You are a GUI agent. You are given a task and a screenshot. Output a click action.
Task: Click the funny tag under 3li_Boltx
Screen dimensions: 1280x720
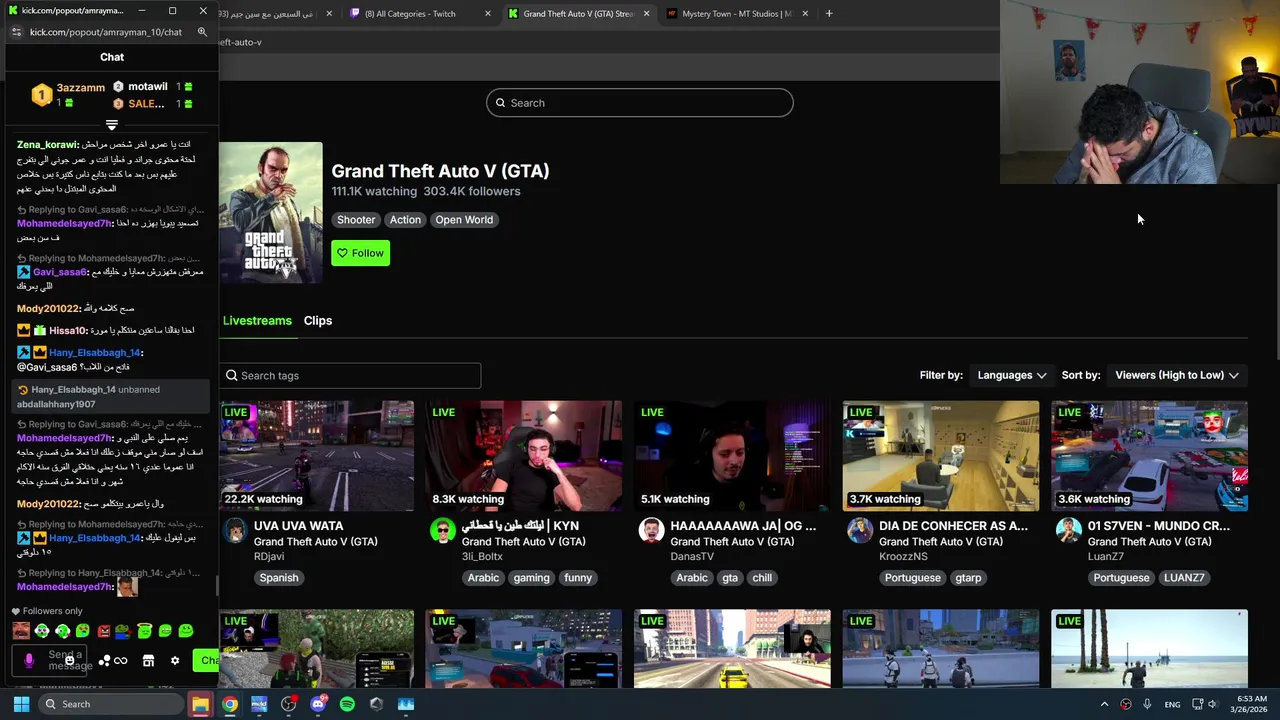(578, 578)
